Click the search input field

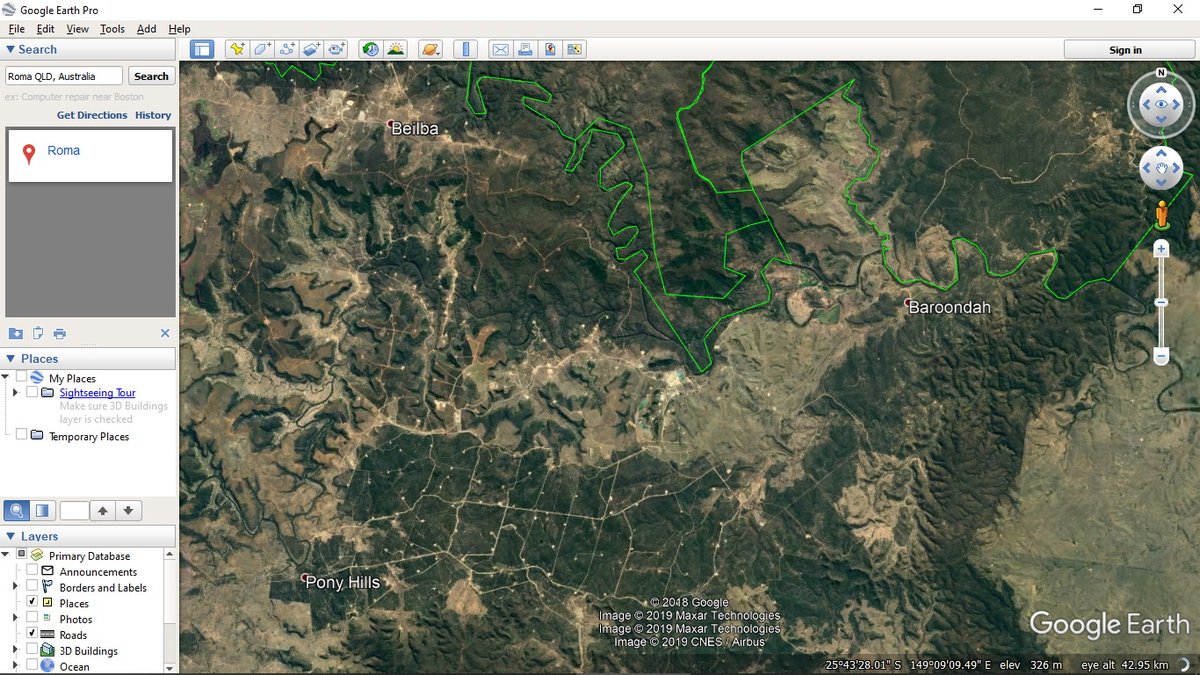coord(64,76)
